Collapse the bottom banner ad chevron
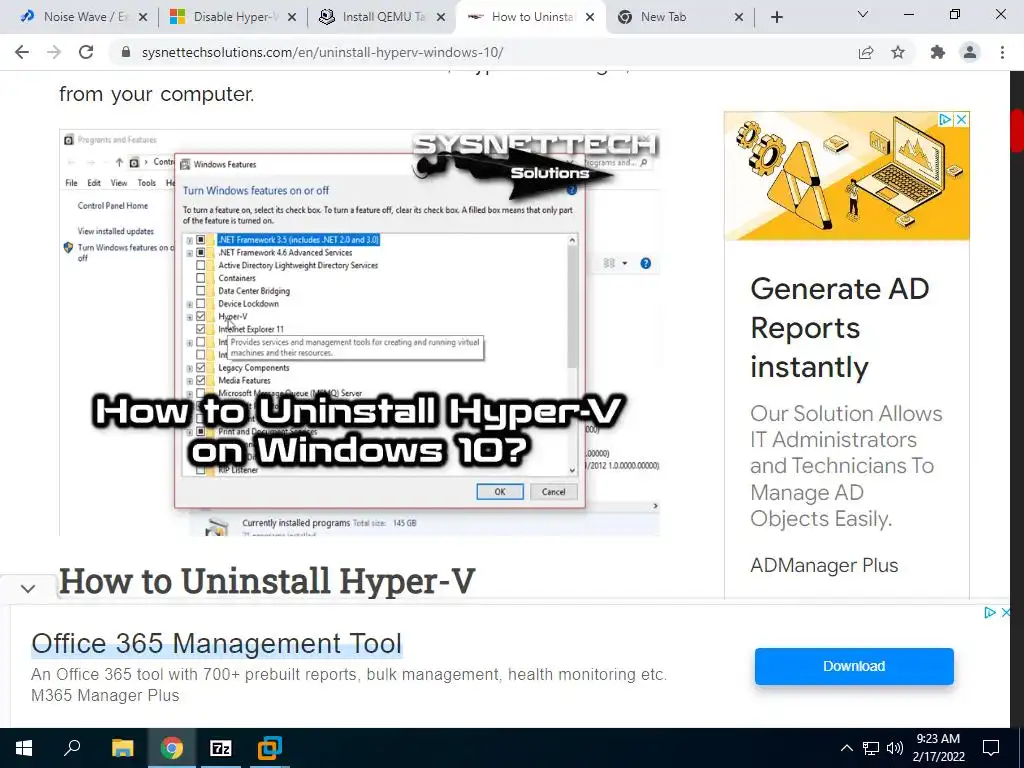The width and height of the screenshot is (1024, 768). (27, 588)
